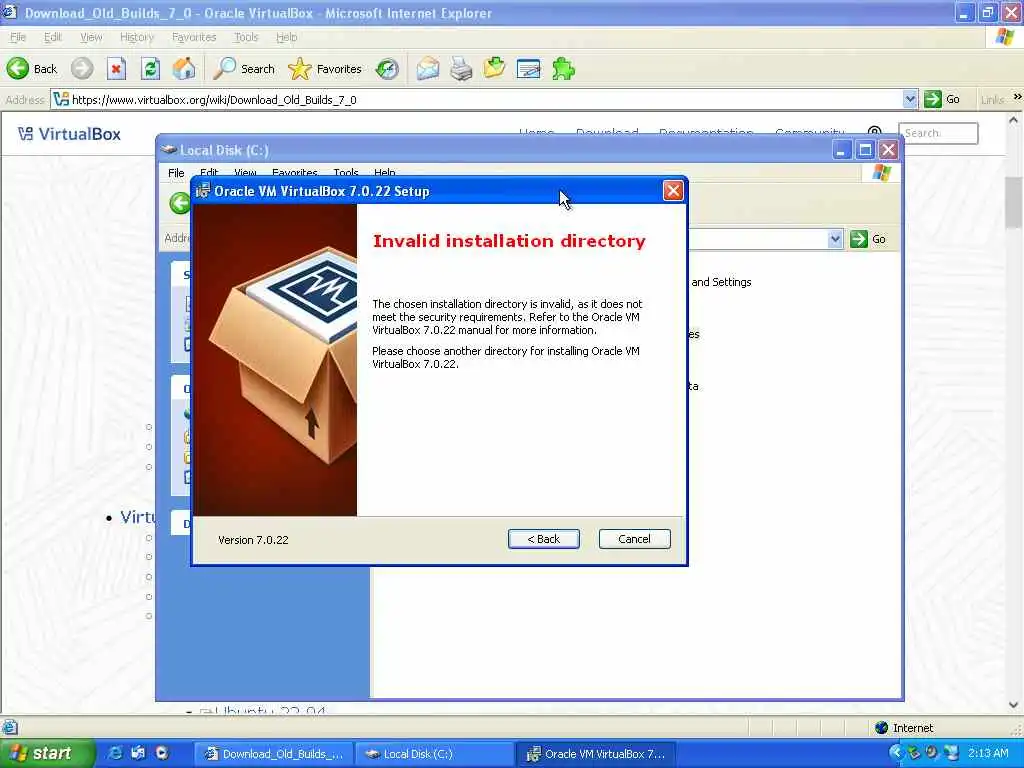This screenshot has height=768, width=1024.
Task: Go to the Home page icon
Action: 184,69
